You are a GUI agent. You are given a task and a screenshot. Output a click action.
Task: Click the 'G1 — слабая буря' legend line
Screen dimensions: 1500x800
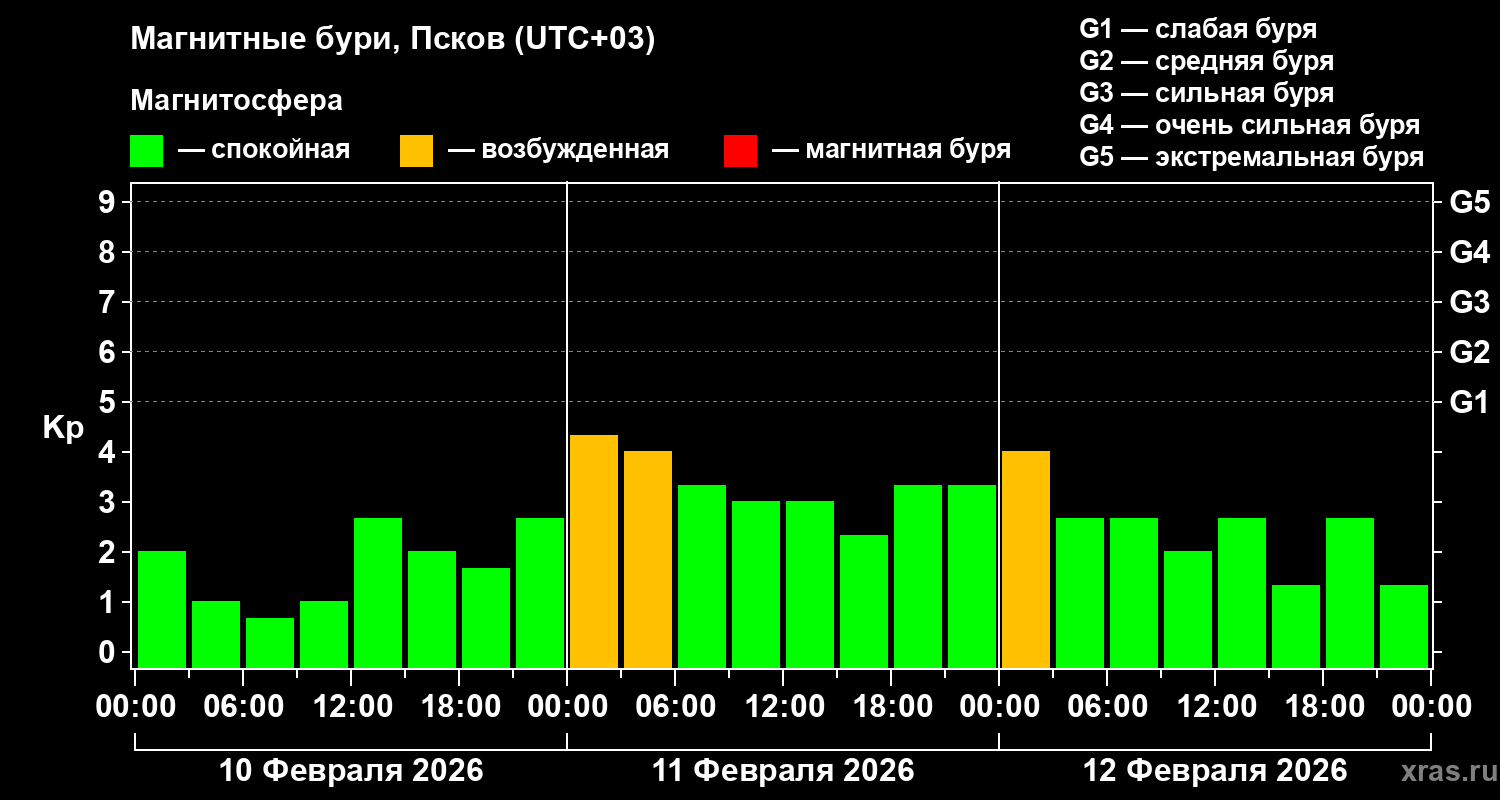point(1198,29)
